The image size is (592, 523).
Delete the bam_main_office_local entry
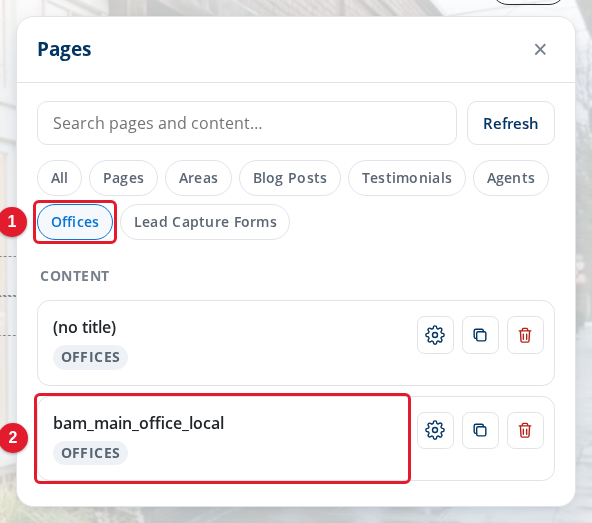tap(525, 430)
